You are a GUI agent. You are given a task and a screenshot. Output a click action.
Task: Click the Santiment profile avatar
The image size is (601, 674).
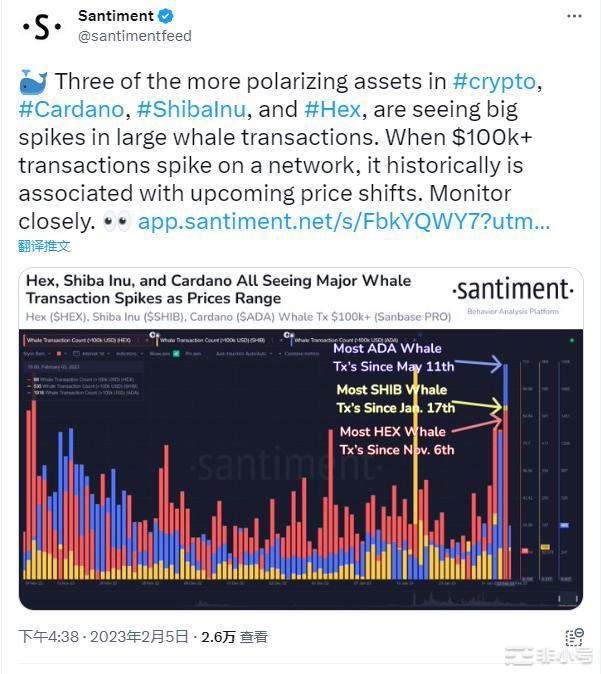(x=42, y=26)
